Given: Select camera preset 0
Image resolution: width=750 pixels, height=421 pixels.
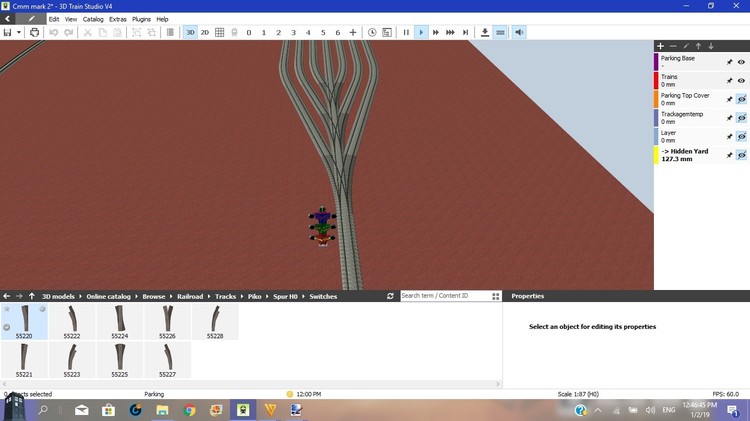Looking at the screenshot, I should (x=249, y=33).
